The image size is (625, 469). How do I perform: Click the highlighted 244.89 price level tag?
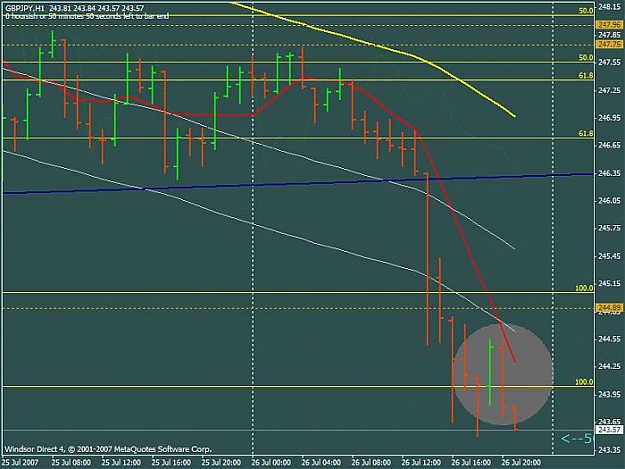coord(609,308)
